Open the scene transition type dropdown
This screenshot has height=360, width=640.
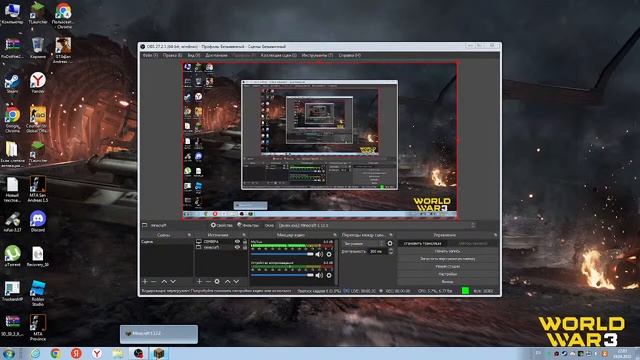pyautogui.click(x=364, y=243)
